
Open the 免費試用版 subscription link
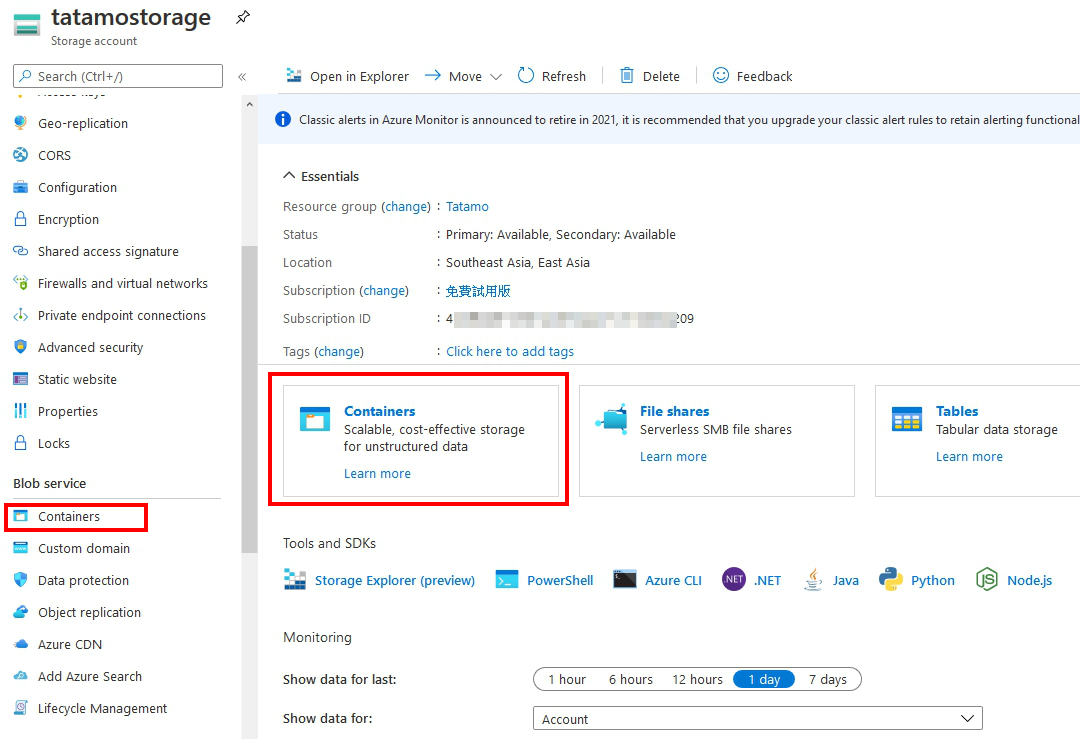tap(478, 291)
